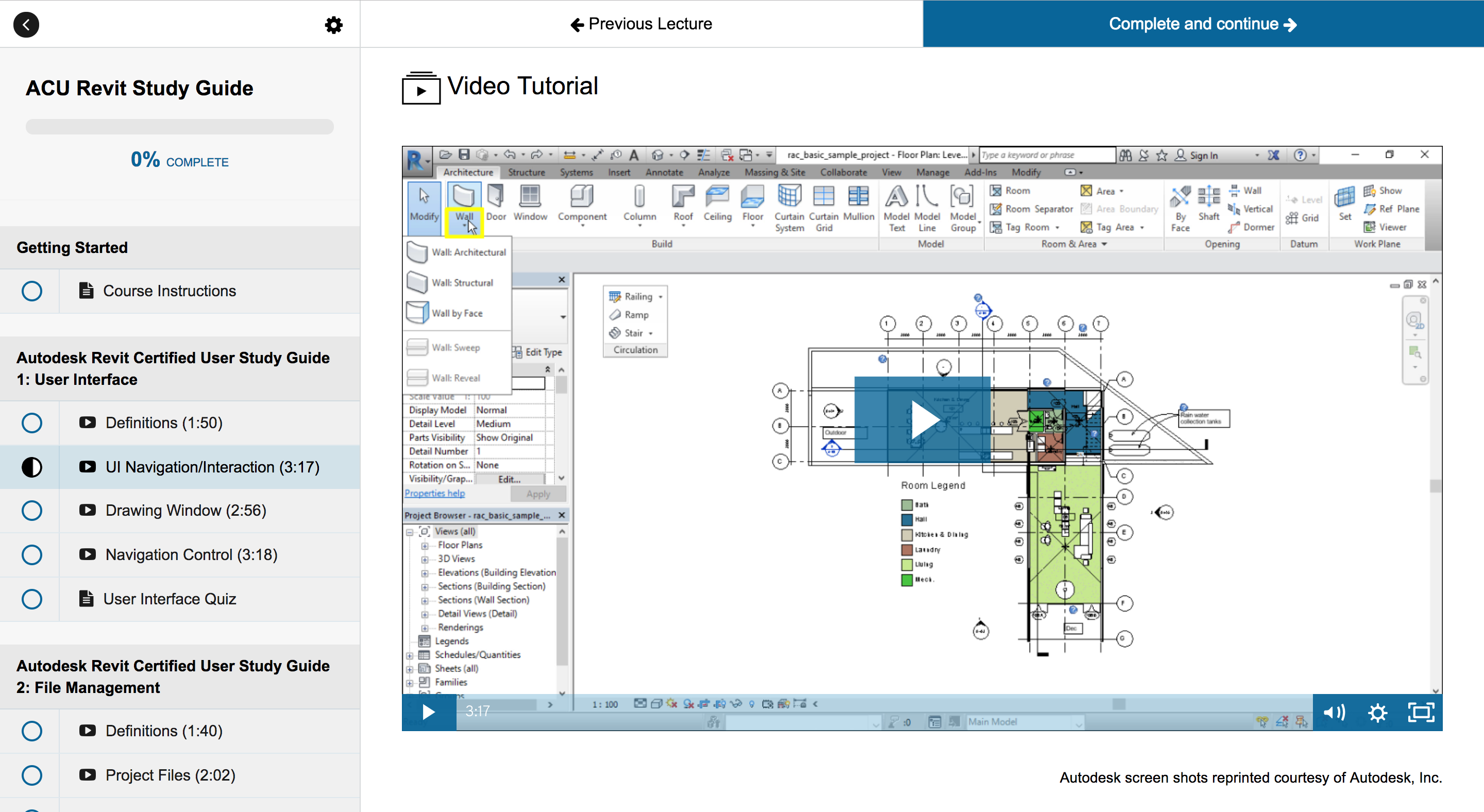Expand 3D Views tree node

(425, 559)
